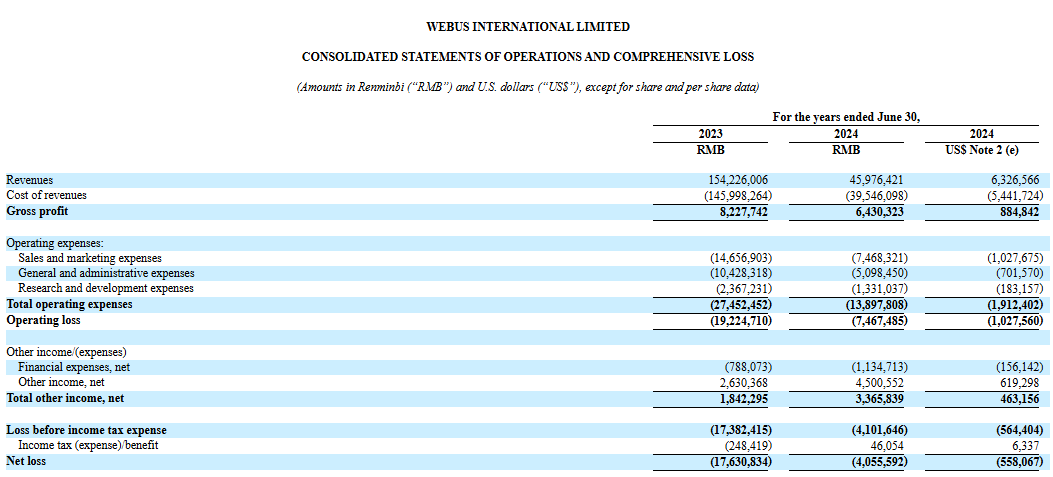Click the Cost of revenues label

pos(46,196)
